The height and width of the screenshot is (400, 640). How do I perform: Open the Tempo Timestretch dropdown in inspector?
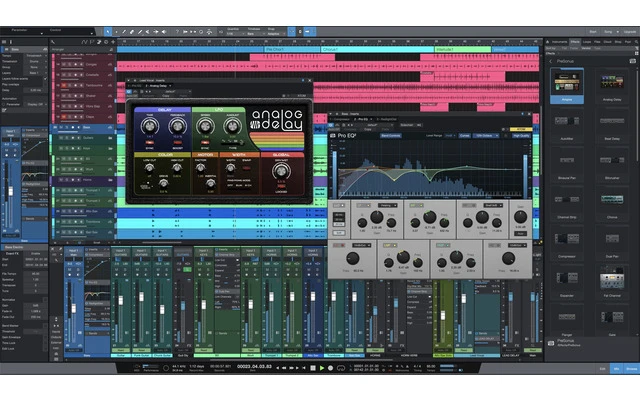pos(35,56)
